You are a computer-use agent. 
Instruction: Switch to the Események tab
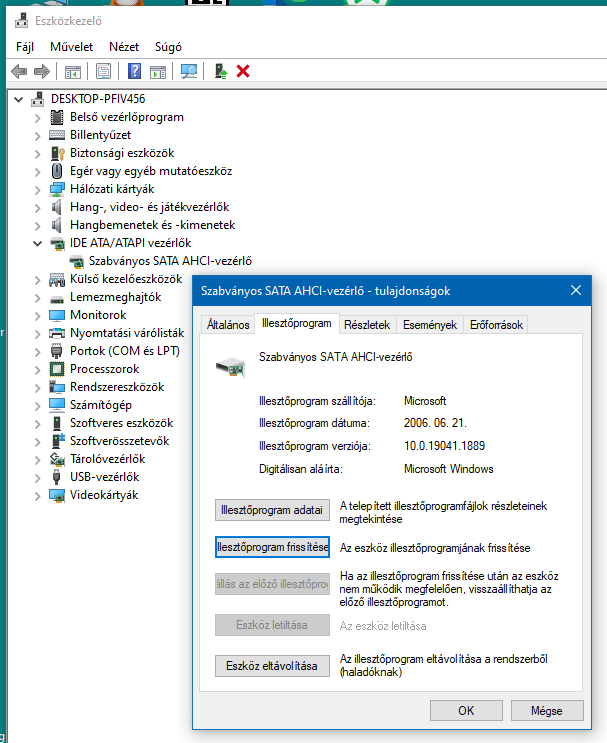point(430,325)
